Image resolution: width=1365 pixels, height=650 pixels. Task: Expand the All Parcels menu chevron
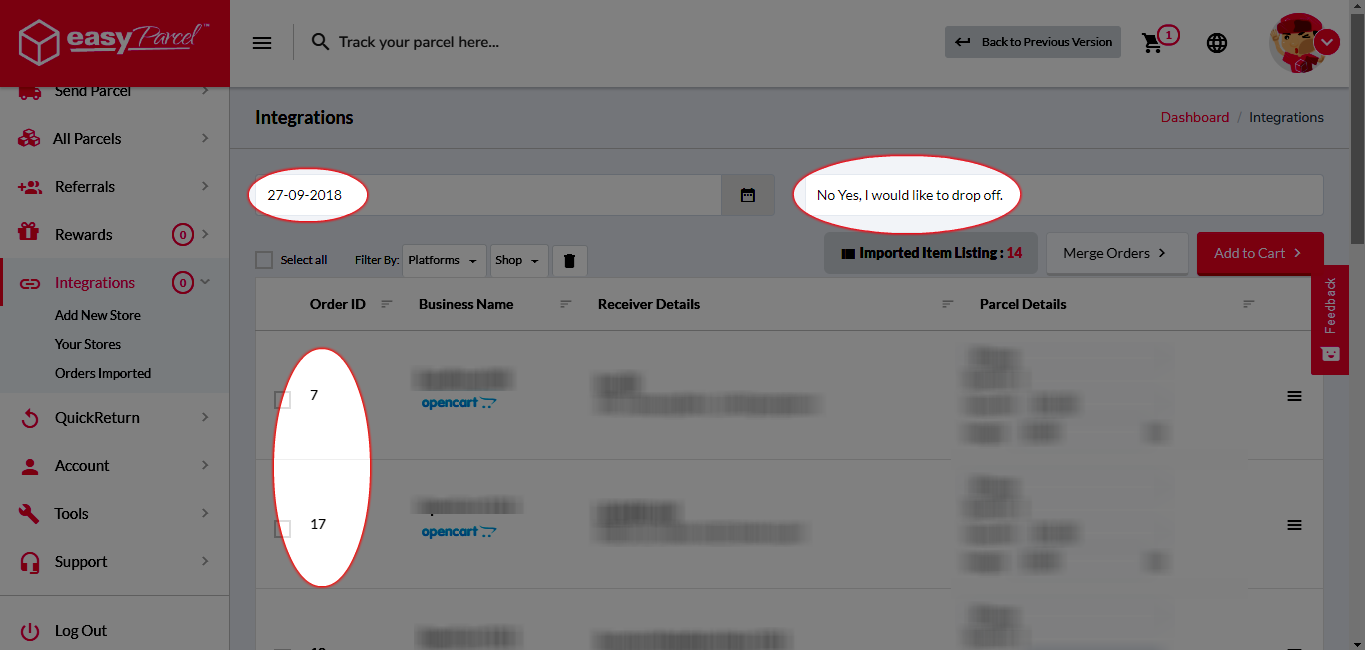(205, 138)
